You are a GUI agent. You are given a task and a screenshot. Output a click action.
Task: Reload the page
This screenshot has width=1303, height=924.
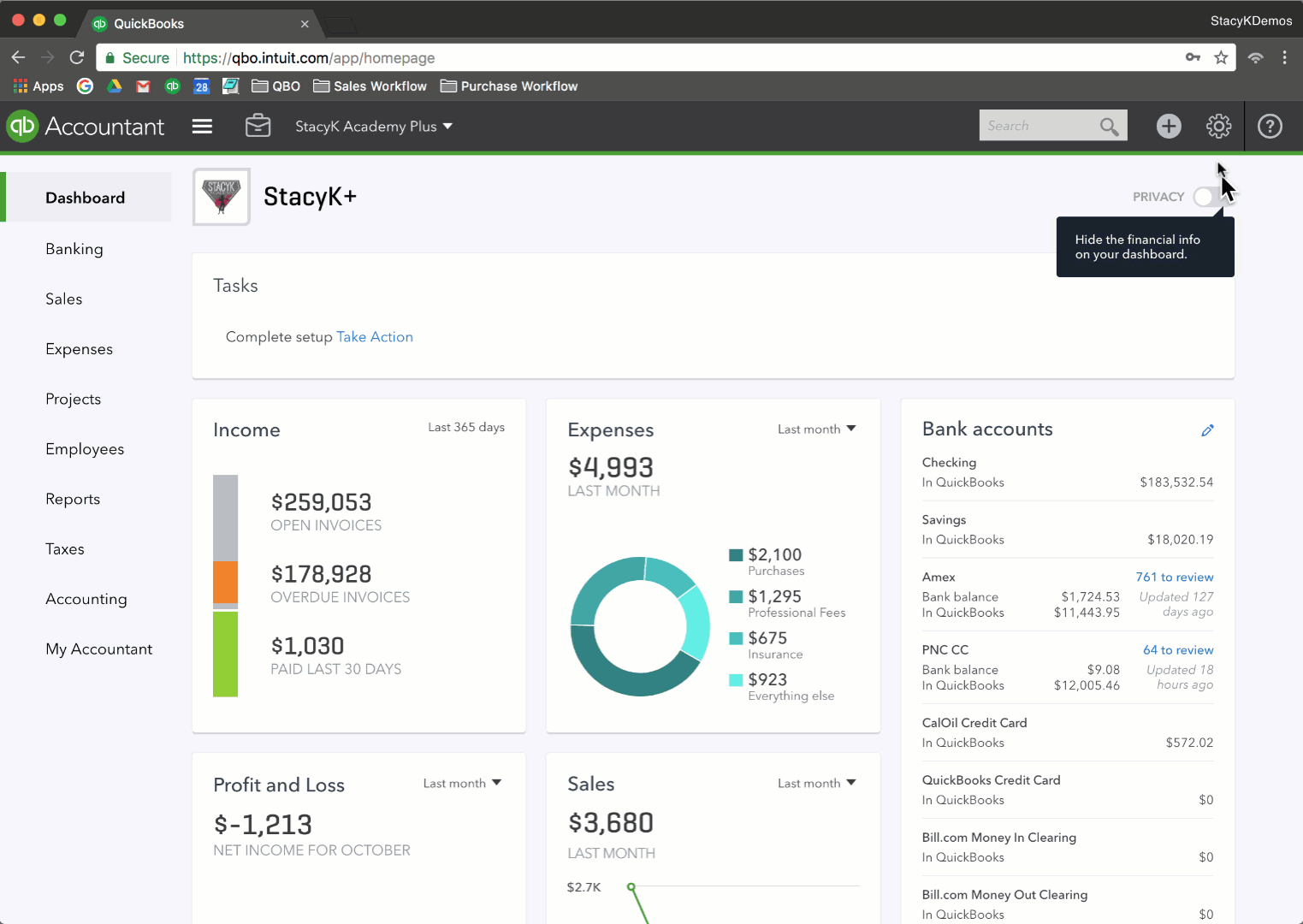coord(77,57)
